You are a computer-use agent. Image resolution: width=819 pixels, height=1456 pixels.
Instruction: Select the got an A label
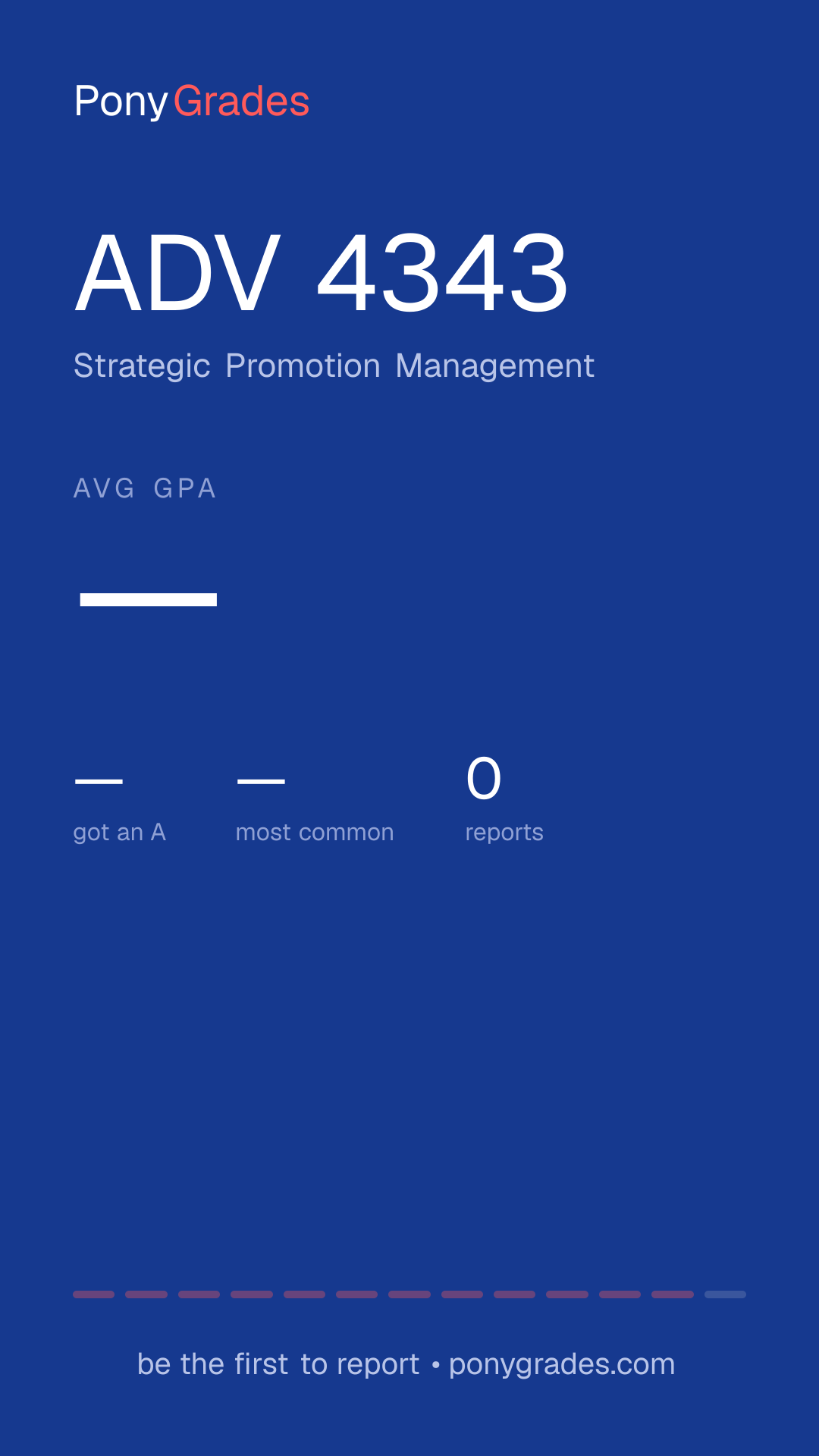click(120, 833)
